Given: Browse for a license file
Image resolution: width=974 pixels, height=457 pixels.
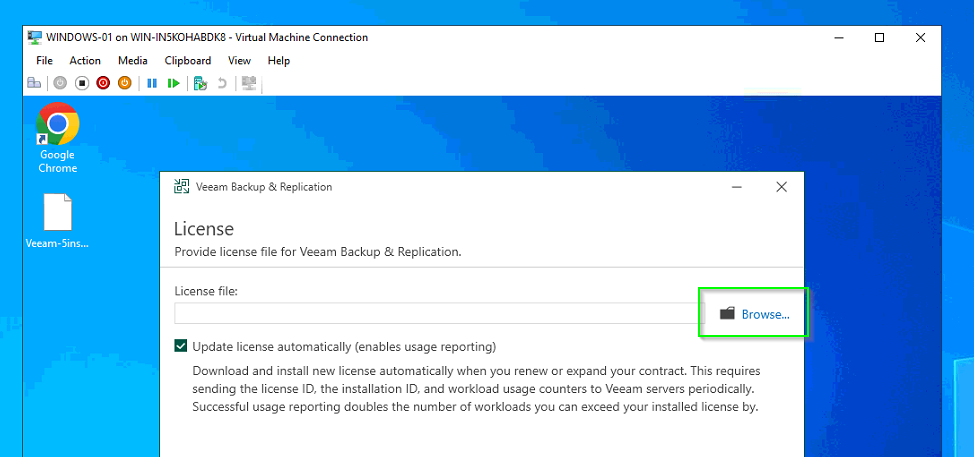Looking at the screenshot, I should point(754,314).
